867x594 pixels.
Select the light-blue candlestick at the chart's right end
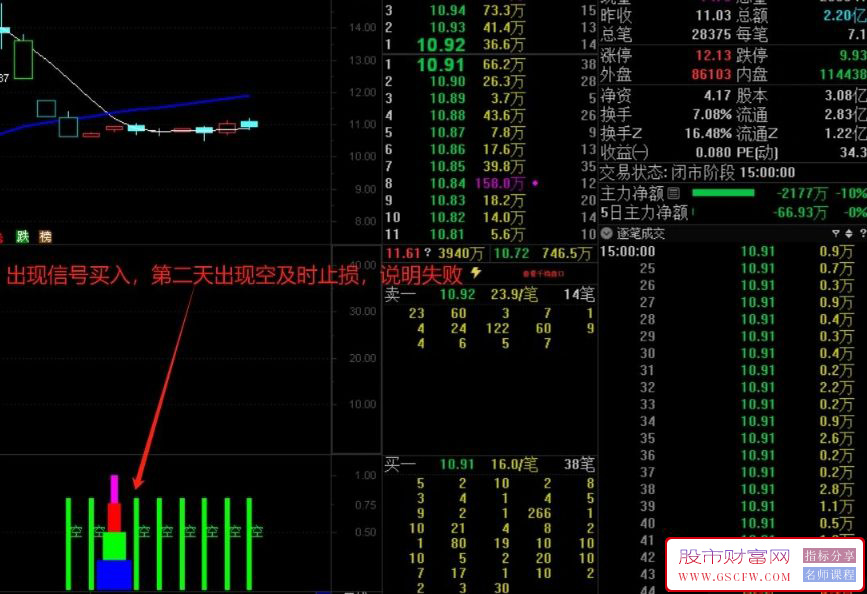249,124
